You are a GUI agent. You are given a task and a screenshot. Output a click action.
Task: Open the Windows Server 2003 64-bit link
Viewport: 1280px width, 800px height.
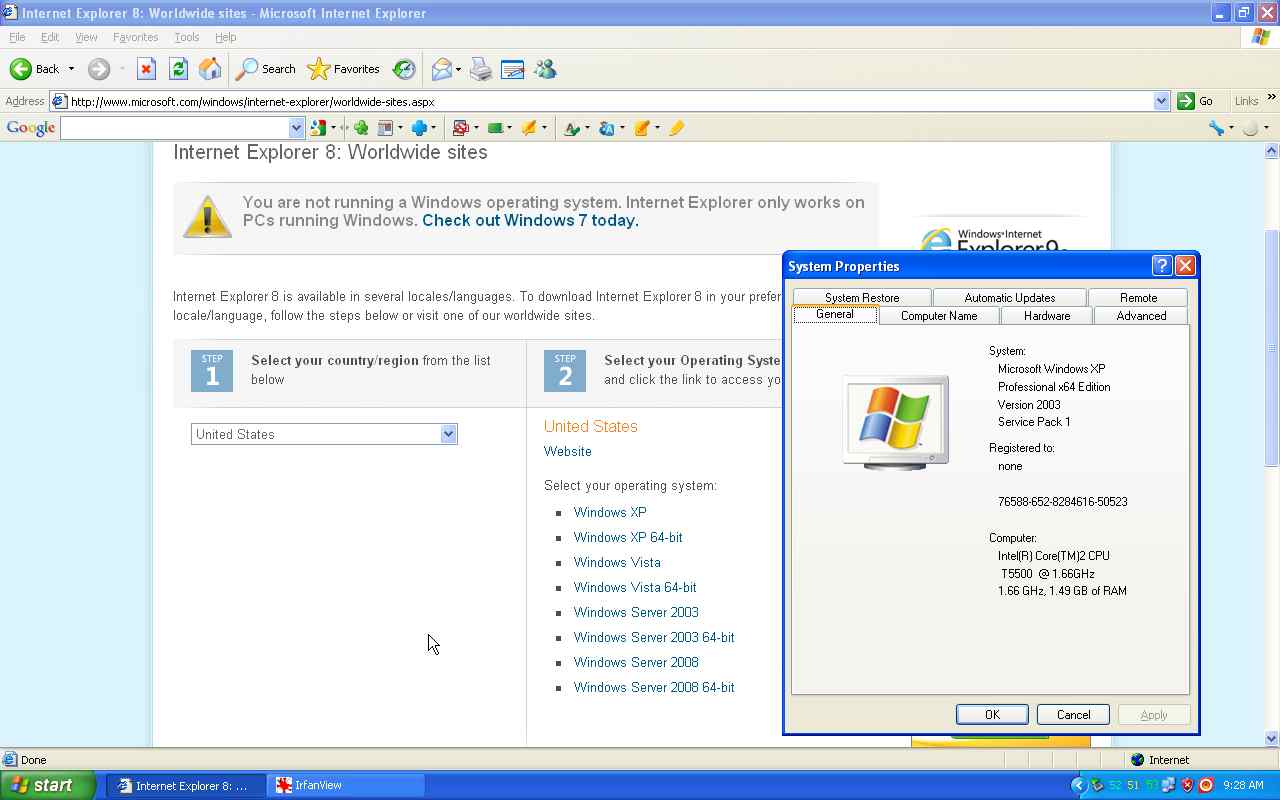(x=654, y=637)
